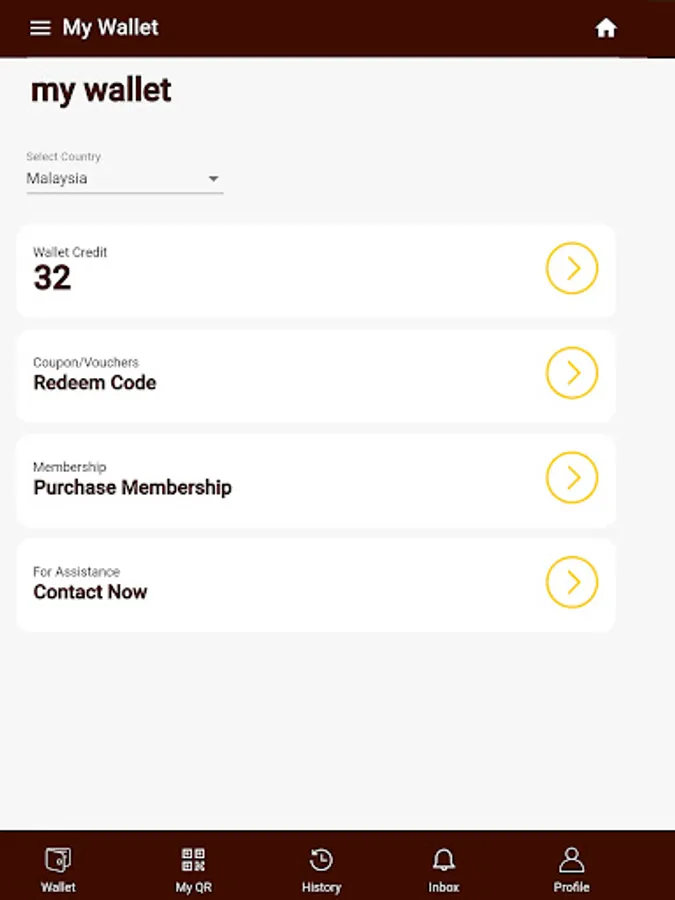Open the Profile person icon
The image size is (675, 900).
pyautogui.click(x=570, y=860)
